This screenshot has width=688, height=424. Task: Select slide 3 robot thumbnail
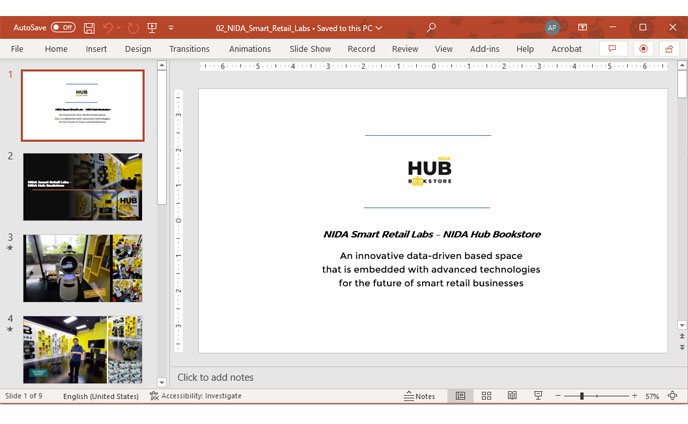coord(82,268)
